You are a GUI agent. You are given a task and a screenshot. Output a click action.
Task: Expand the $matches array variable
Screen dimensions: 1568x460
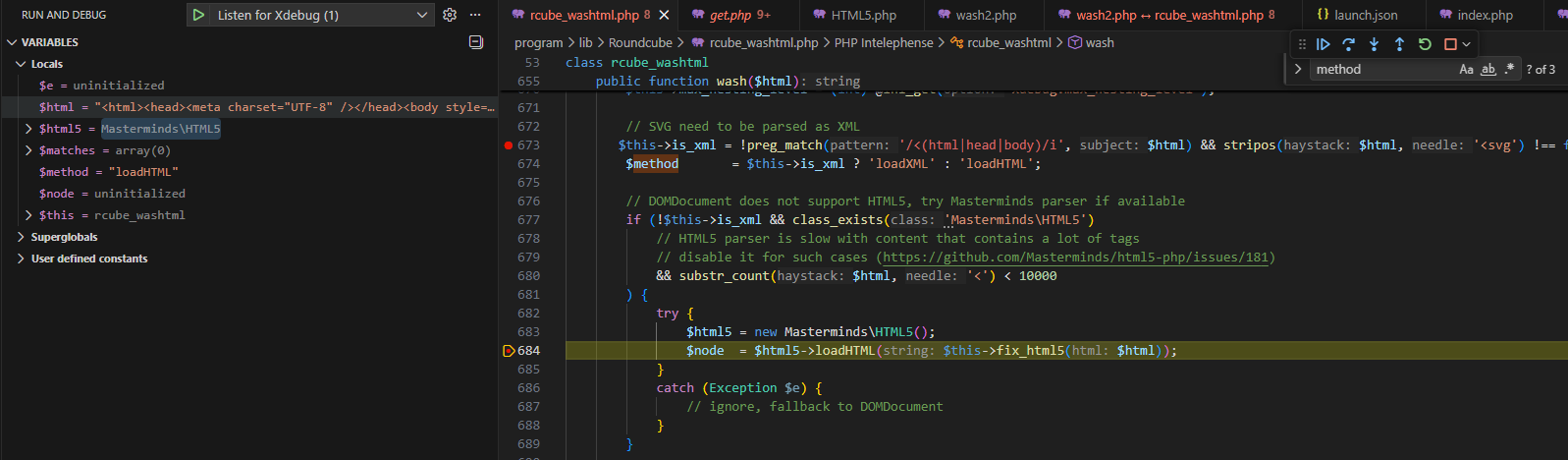click(x=28, y=150)
